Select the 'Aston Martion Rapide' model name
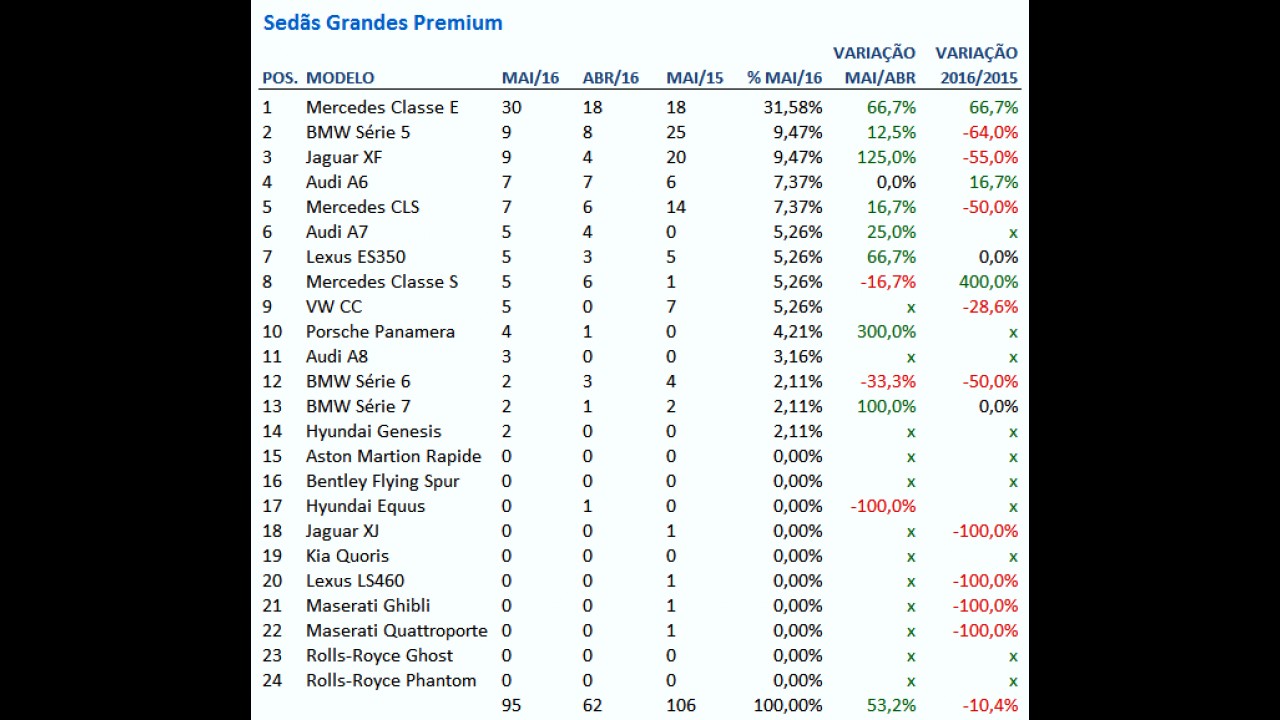 pos(394,457)
